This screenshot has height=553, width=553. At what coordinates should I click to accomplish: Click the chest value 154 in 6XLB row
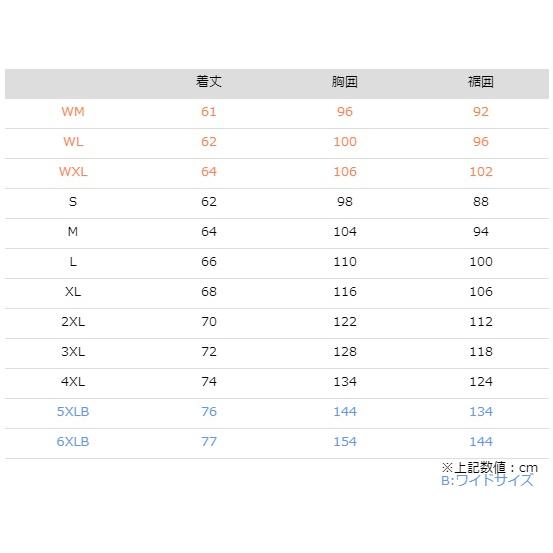(x=345, y=442)
